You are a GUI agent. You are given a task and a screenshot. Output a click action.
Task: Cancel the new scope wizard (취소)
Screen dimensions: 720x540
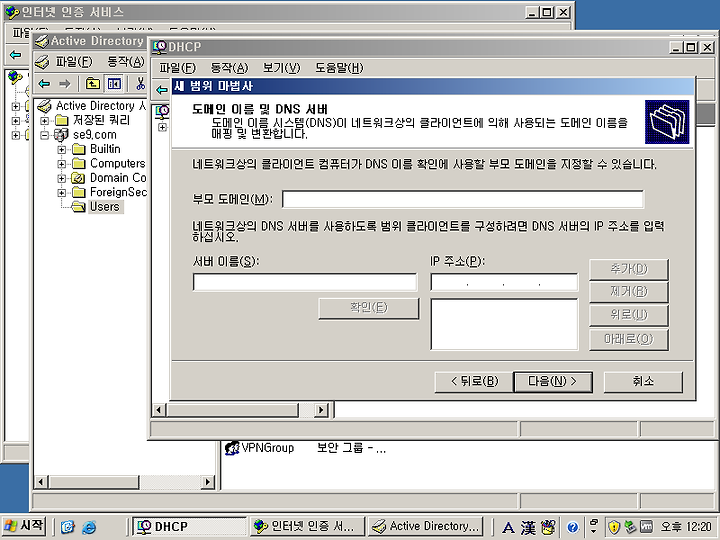click(643, 382)
